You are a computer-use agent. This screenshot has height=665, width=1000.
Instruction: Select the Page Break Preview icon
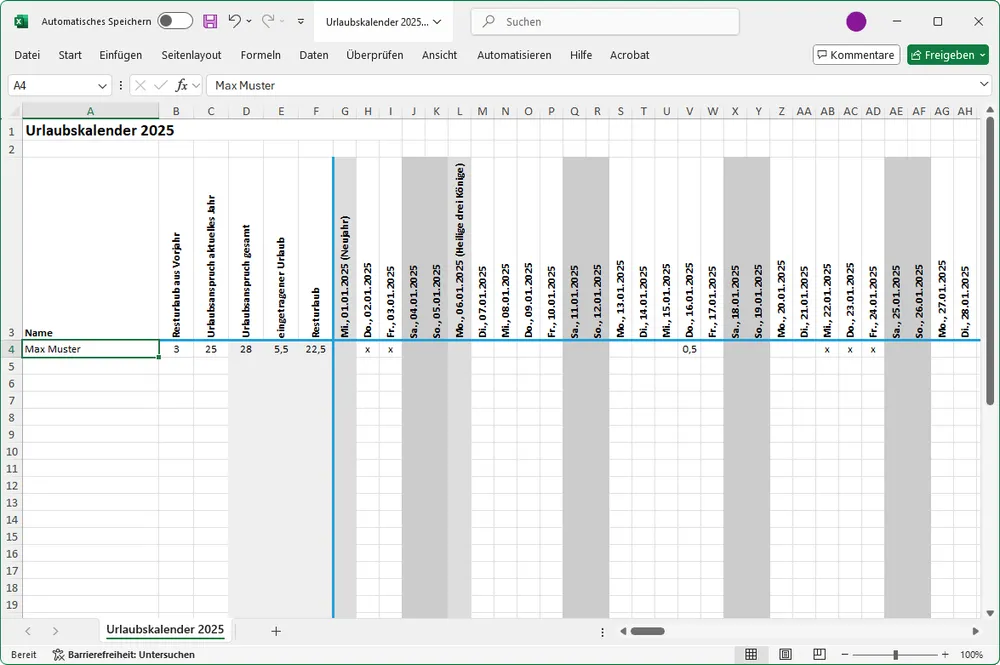[819, 653]
